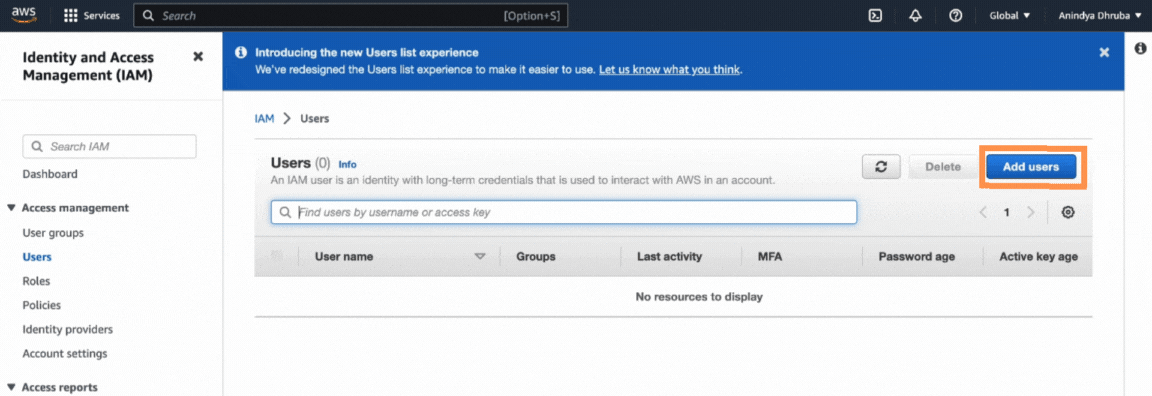
Task: Click the Groups column header
Action: [536, 256]
